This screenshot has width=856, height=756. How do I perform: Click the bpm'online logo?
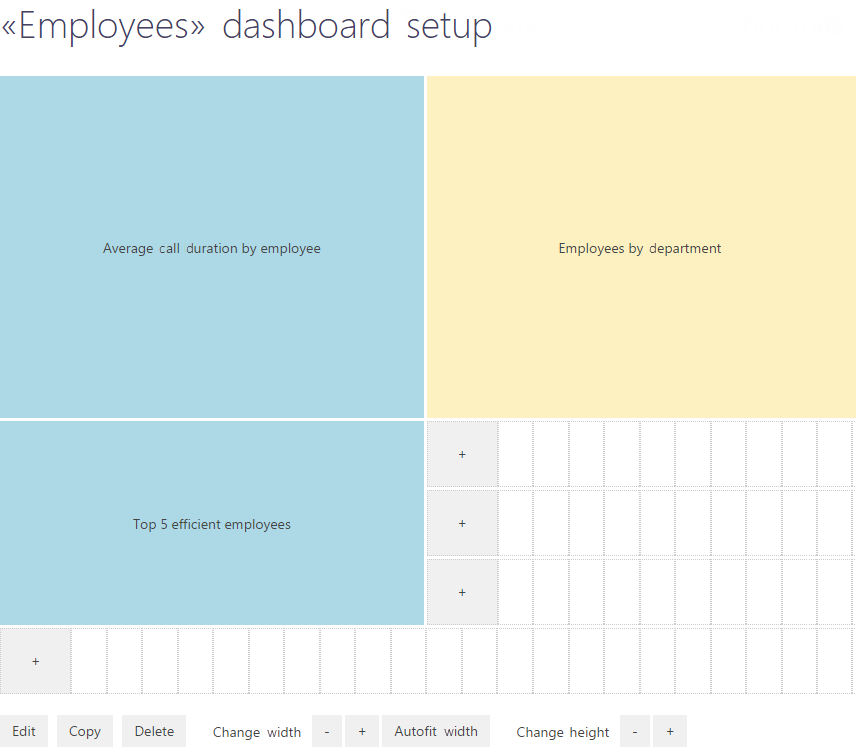800,23
